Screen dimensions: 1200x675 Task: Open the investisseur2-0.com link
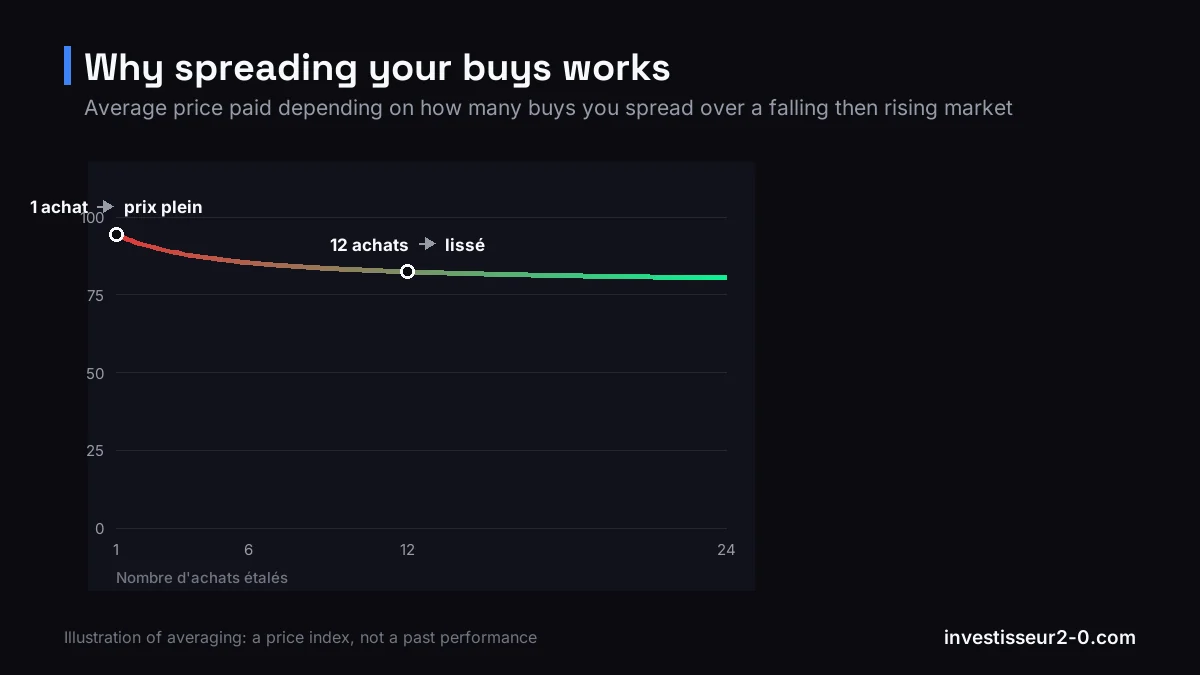pos(1040,637)
